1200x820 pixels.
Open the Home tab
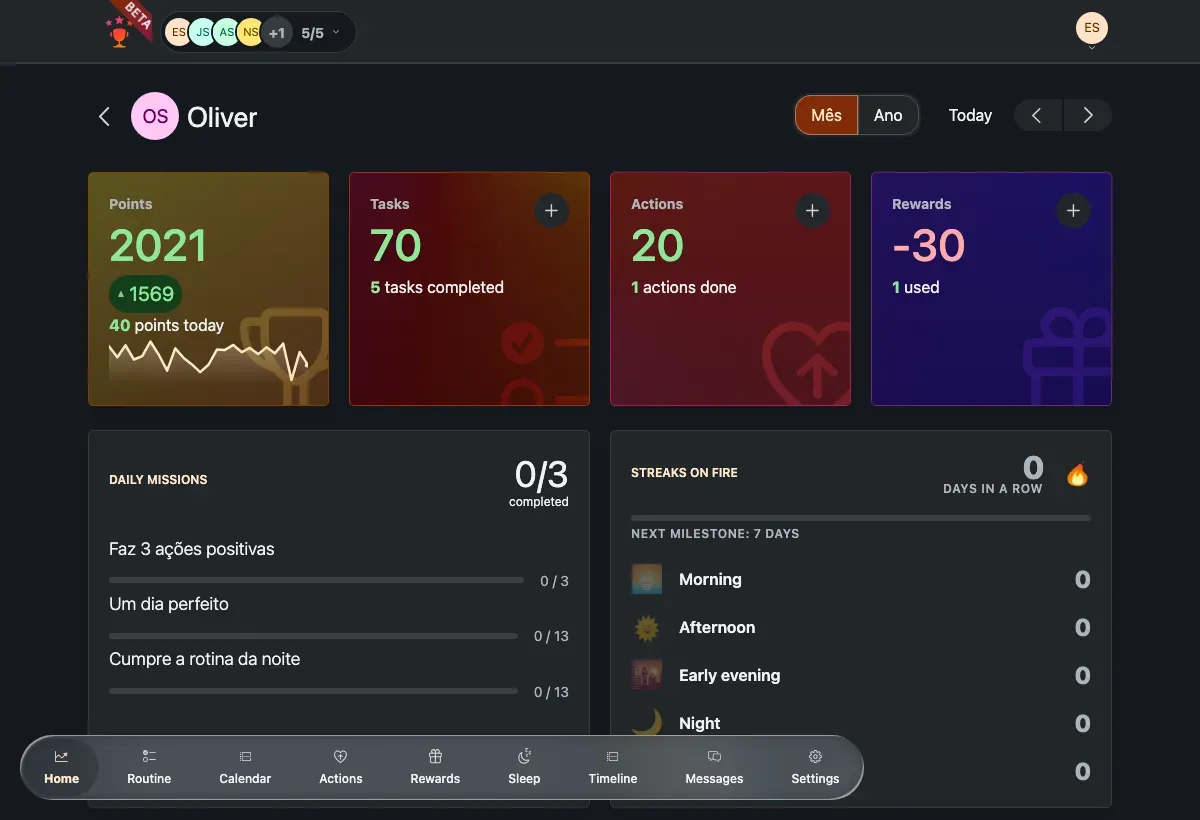coord(61,767)
